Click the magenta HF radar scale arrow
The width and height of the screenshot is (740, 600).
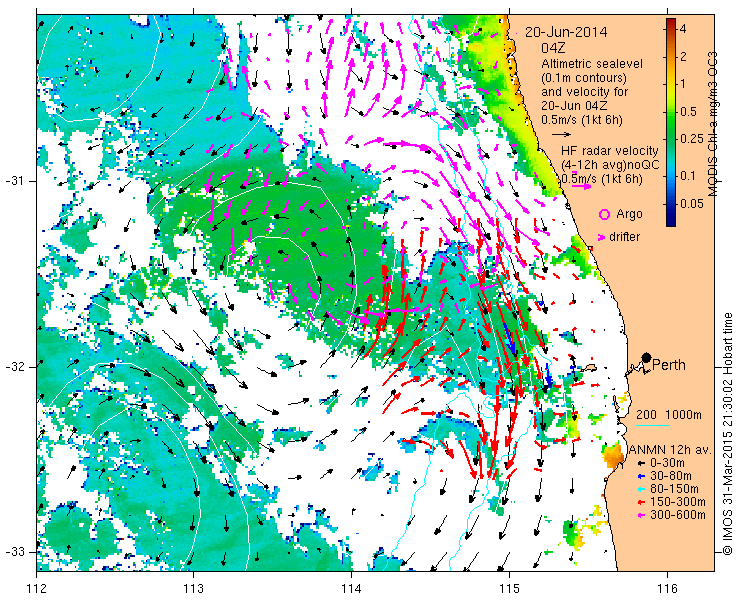[581, 186]
